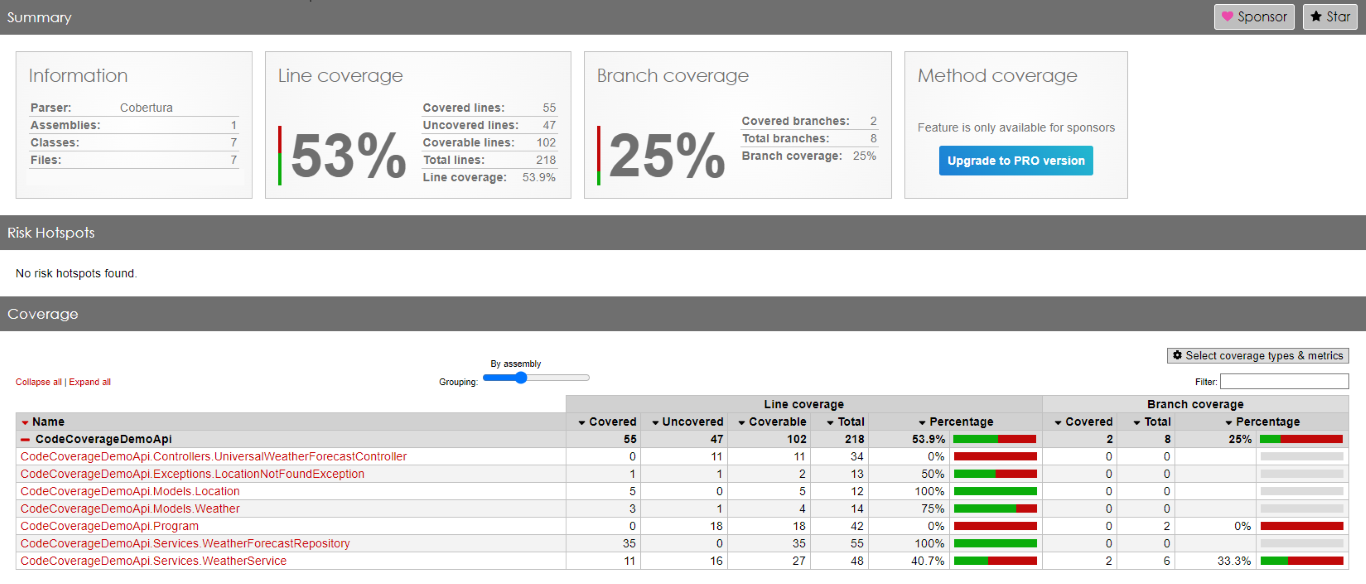Viewport: 1366px width, 584px height.
Task: Click 'No risk hotspots found.' text
Action: (76, 273)
